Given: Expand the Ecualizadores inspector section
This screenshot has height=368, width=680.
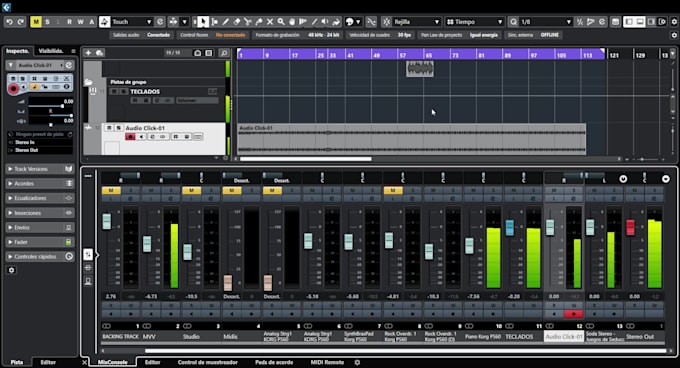Looking at the screenshot, I should pyautogui.click(x=40, y=198).
